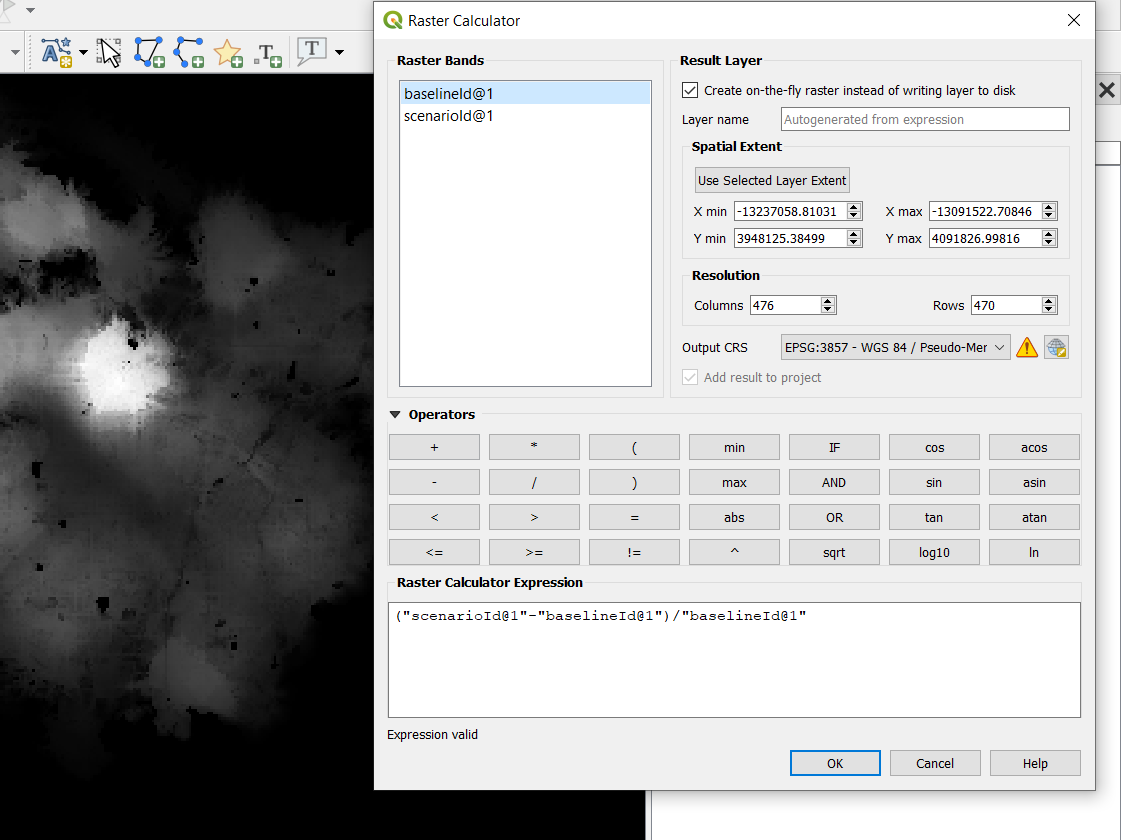Confirm the expression with OK

(835, 763)
